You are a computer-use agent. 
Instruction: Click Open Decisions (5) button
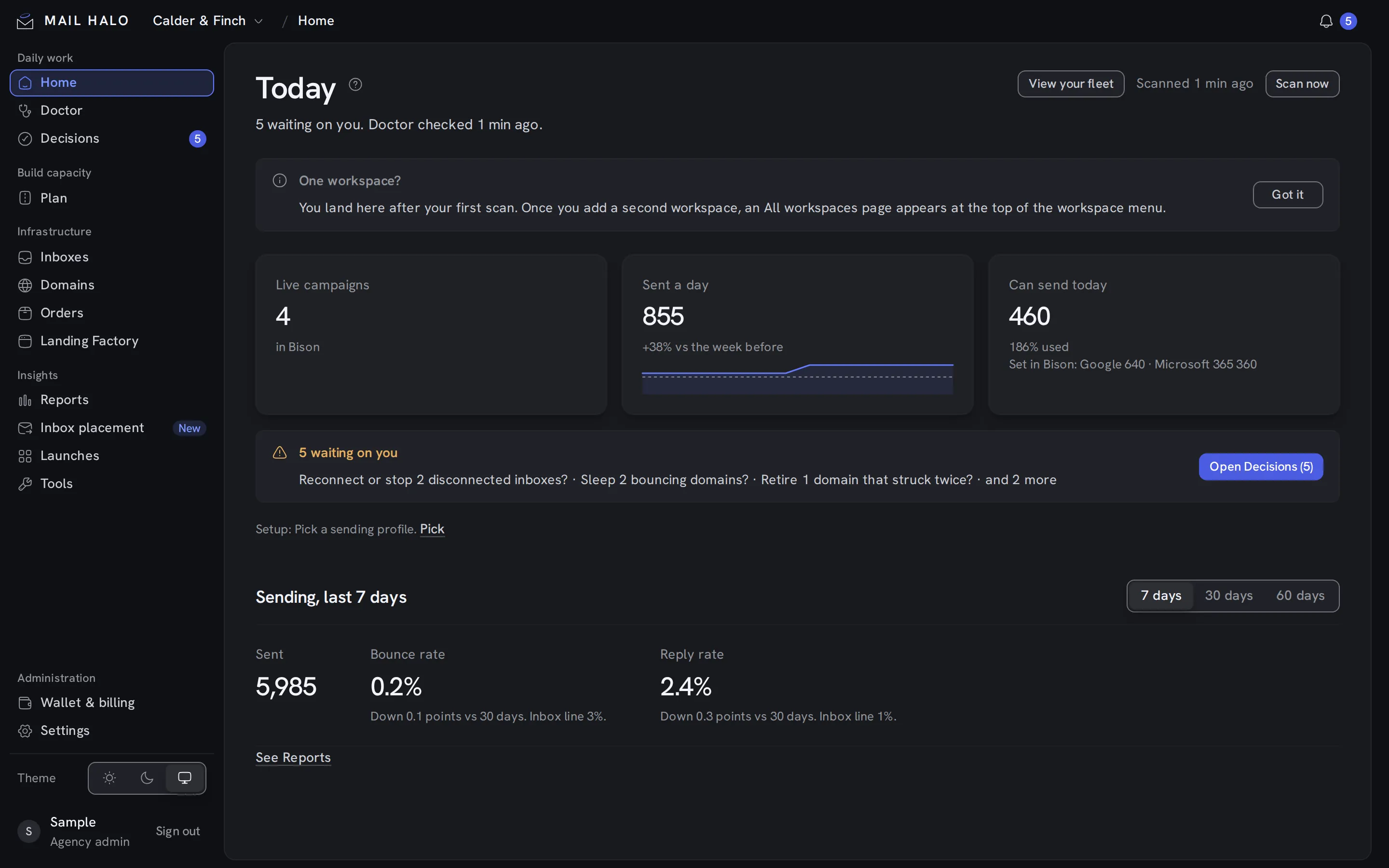point(1260,467)
